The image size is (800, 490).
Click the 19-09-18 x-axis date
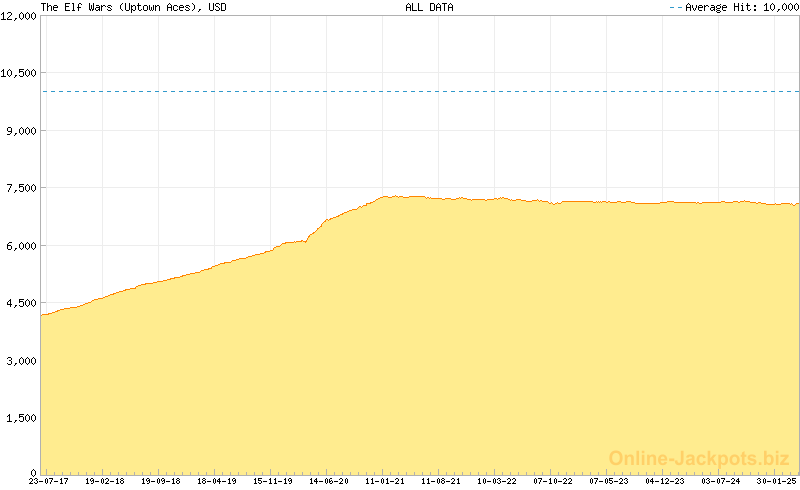[x=160, y=481]
